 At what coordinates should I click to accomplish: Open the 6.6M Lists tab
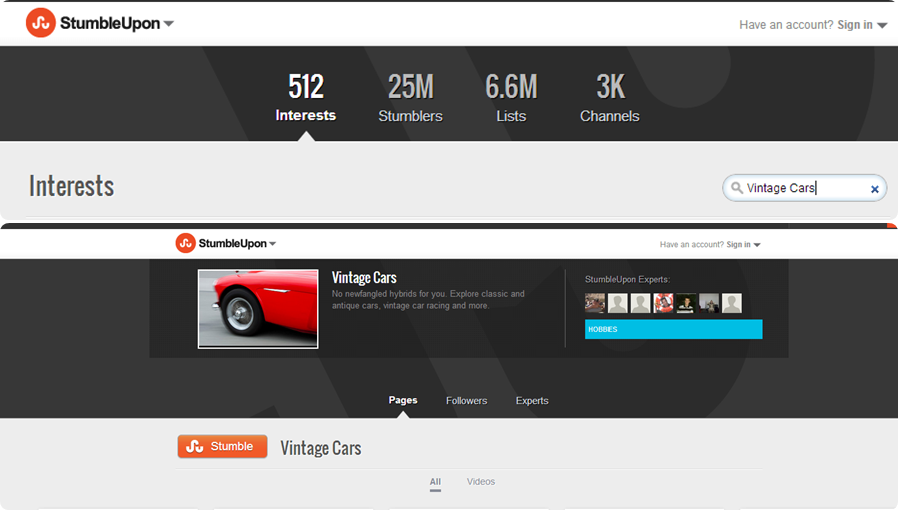coord(511,97)
